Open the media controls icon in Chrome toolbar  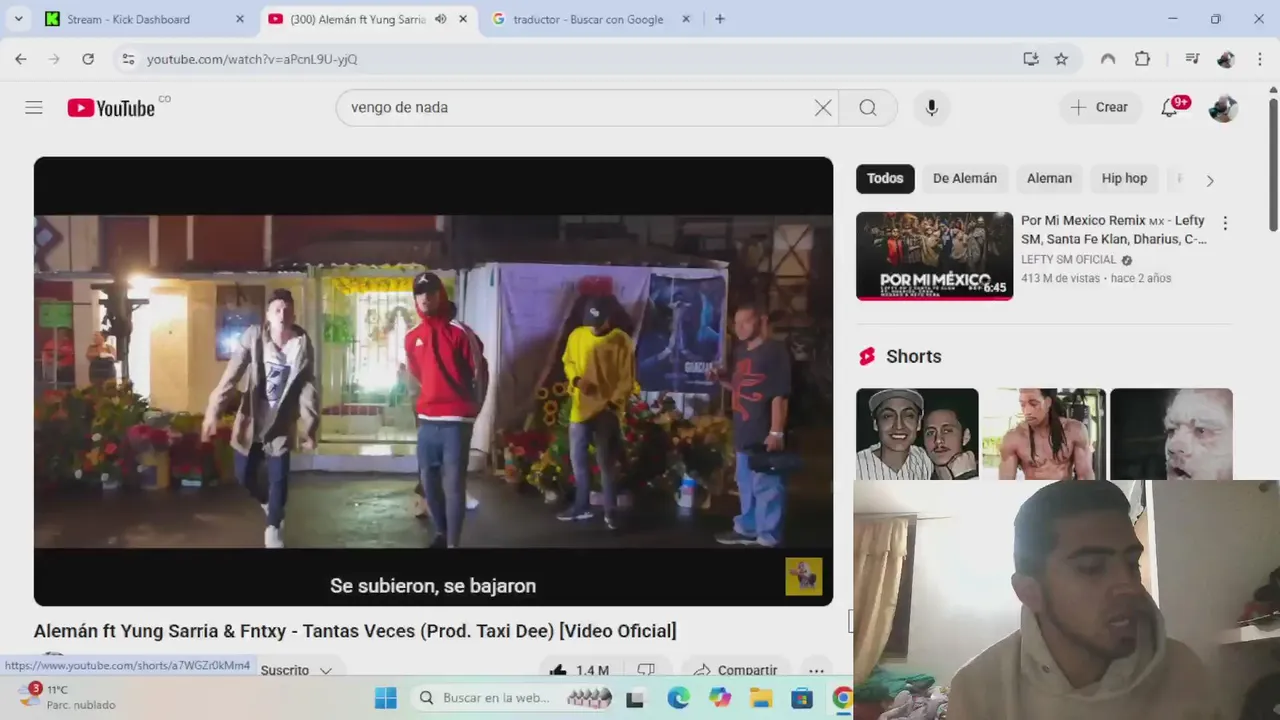[1192, 59]
